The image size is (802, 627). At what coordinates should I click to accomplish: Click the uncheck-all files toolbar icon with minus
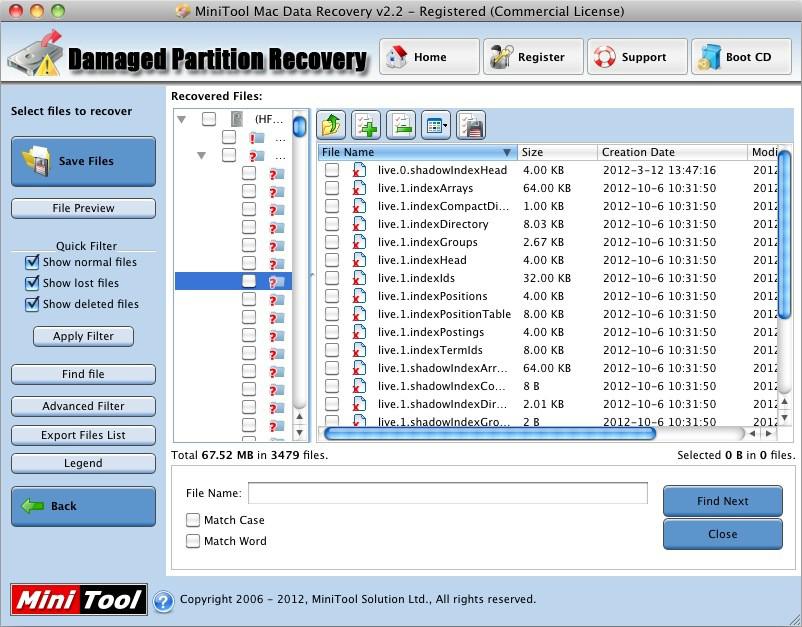click(401, 125)
